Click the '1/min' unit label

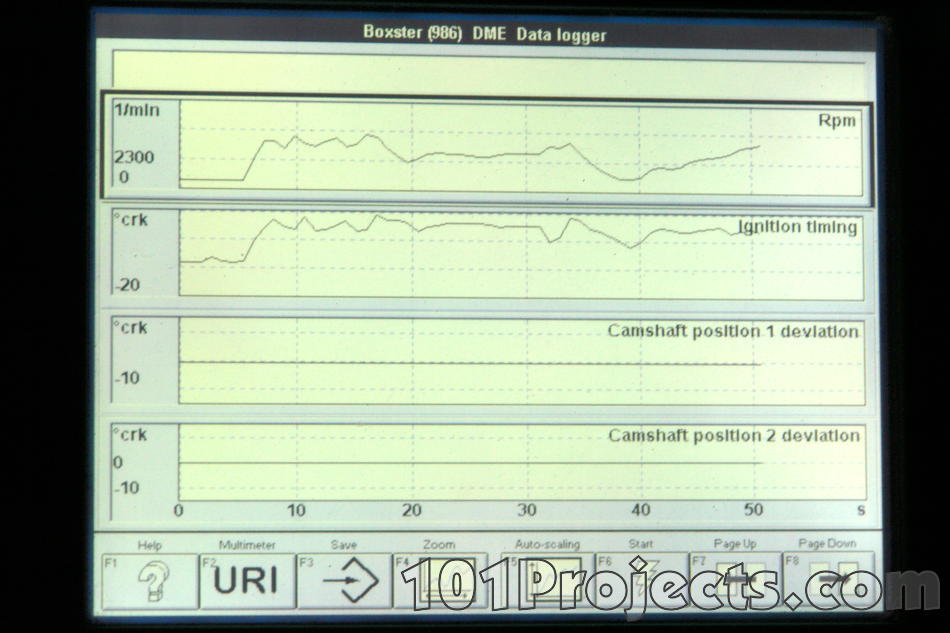coord(138,110)
